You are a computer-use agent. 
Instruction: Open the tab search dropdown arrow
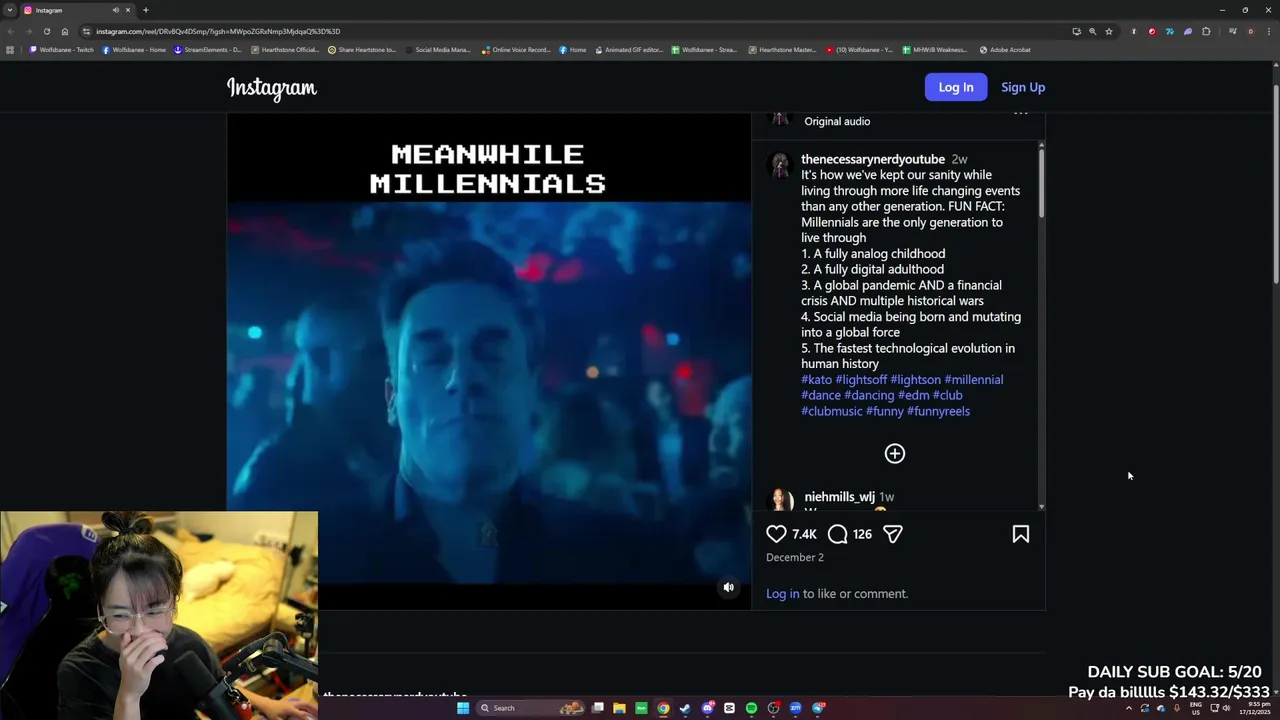(10, 10)
